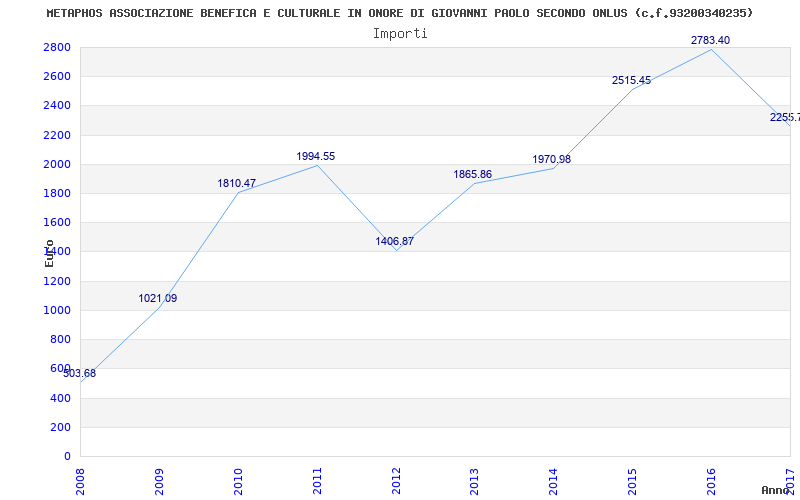Select the data label 1865.86
Image resolution: width=800 pixels, height=500 pixels.
pyautogui.click(x=473, y=174)
